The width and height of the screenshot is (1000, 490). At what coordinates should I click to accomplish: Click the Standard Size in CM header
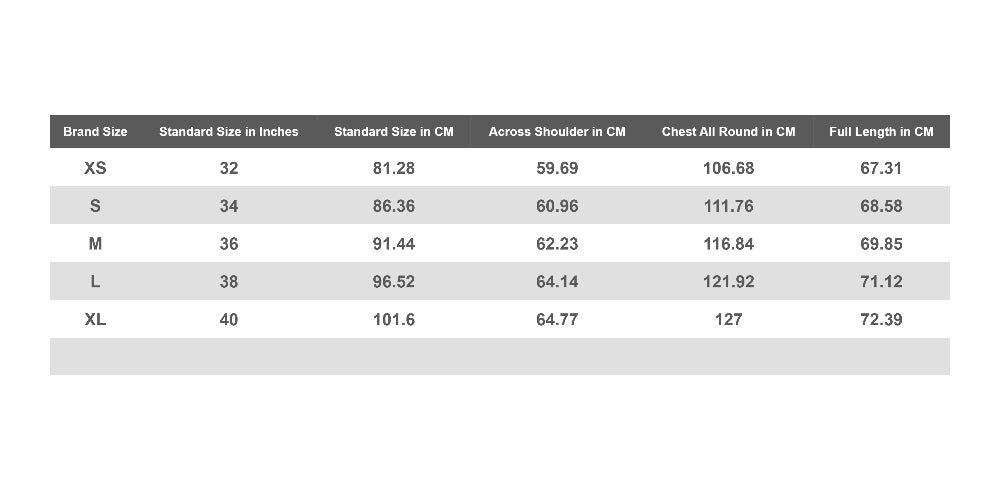(x=393, y=131)
